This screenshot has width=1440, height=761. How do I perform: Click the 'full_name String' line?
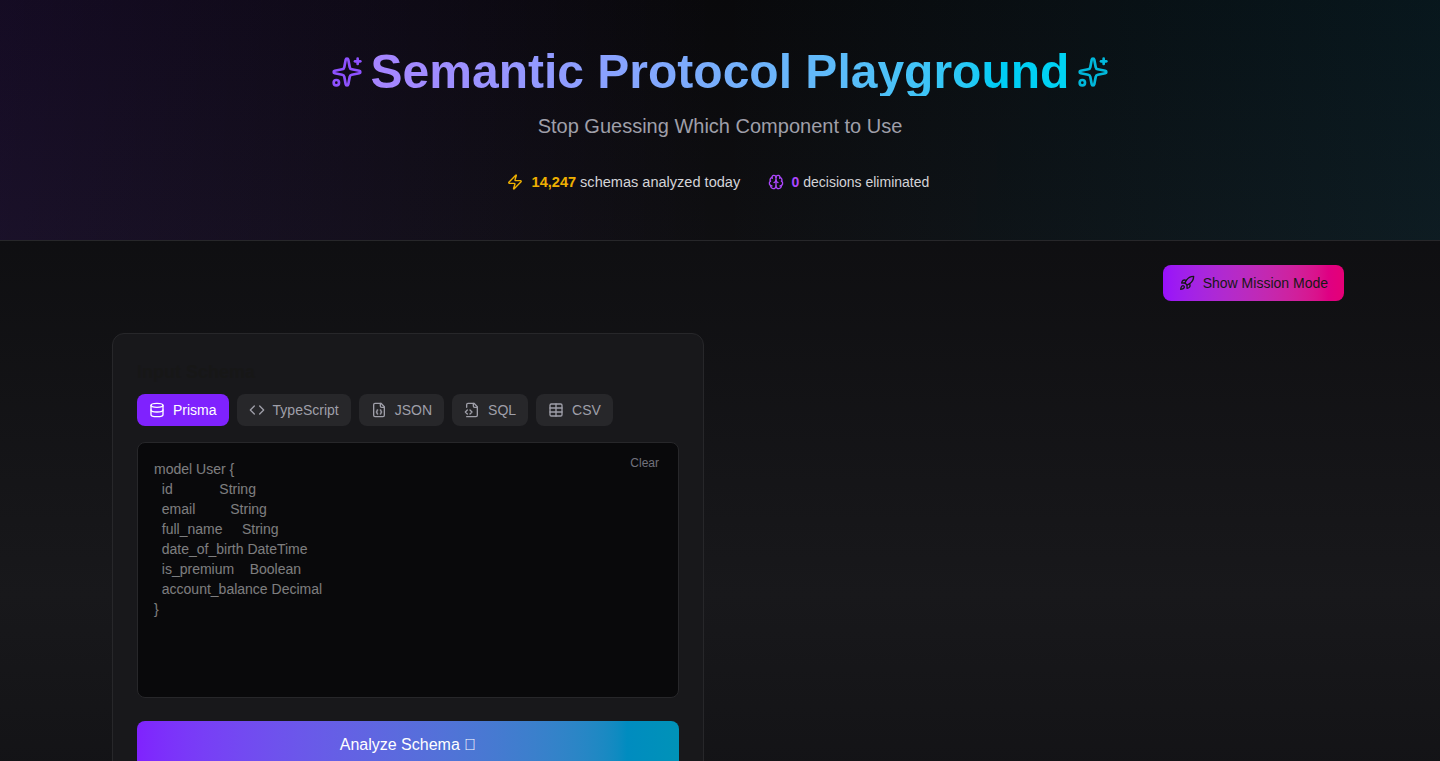[220, 529]
